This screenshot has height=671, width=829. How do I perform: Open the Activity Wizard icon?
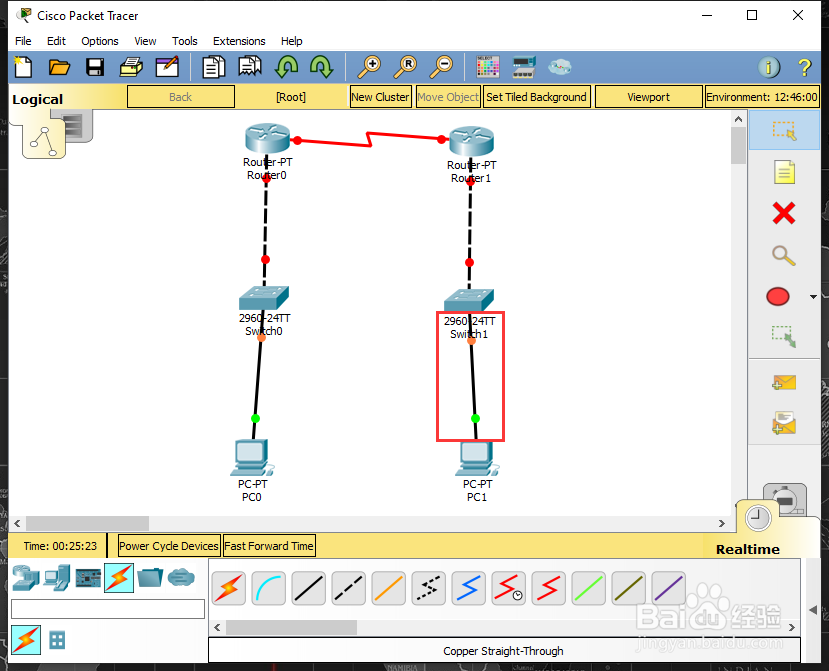point(167,67)
